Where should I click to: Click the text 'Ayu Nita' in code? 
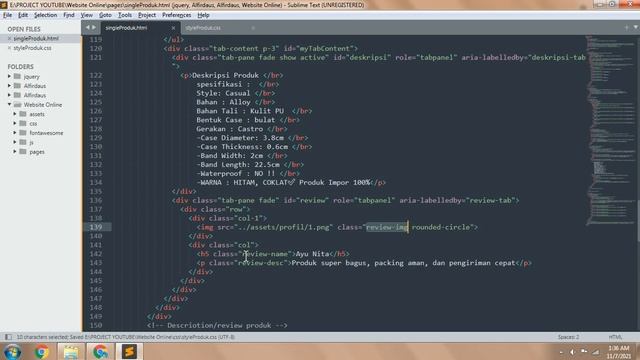312,254
